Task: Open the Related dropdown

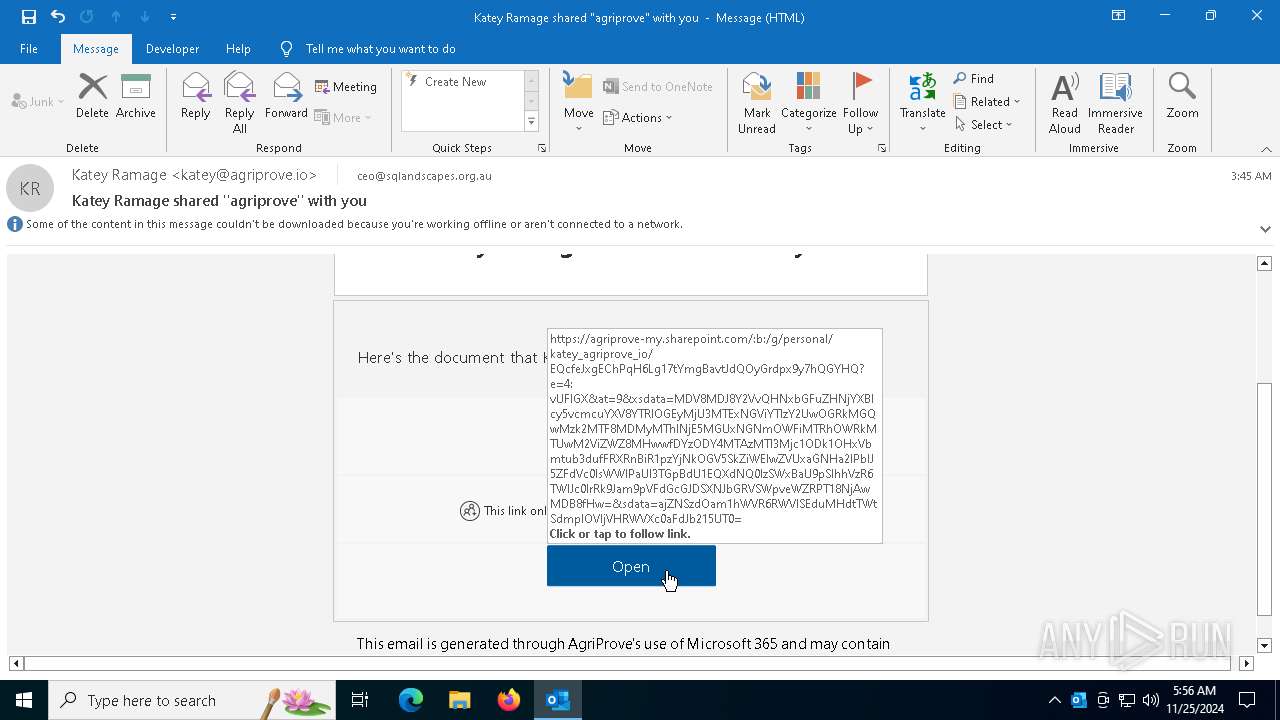Action: click(987, 102)
